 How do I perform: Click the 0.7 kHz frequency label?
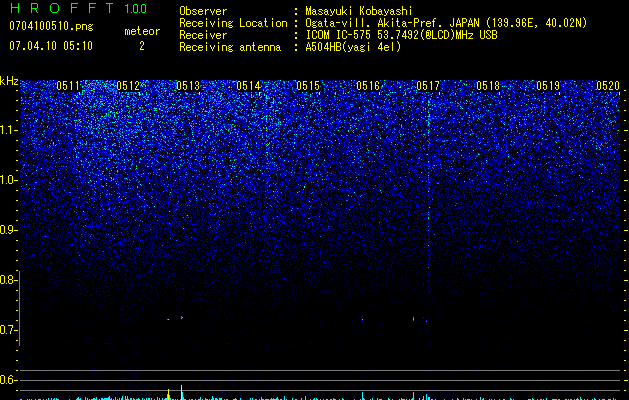click(x=8, y=330)
